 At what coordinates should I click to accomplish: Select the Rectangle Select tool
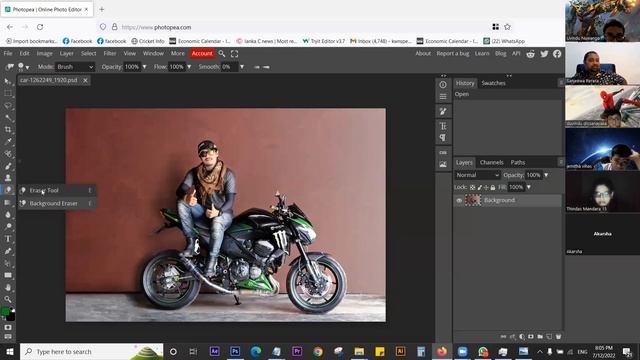(x=8, y=93)
